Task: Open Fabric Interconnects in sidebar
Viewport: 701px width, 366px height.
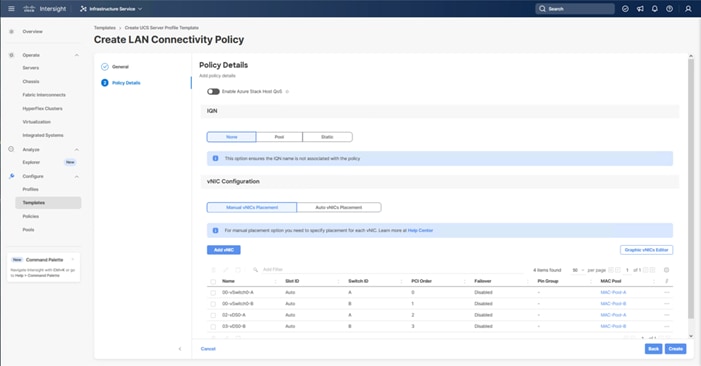Action: [44, 95]
